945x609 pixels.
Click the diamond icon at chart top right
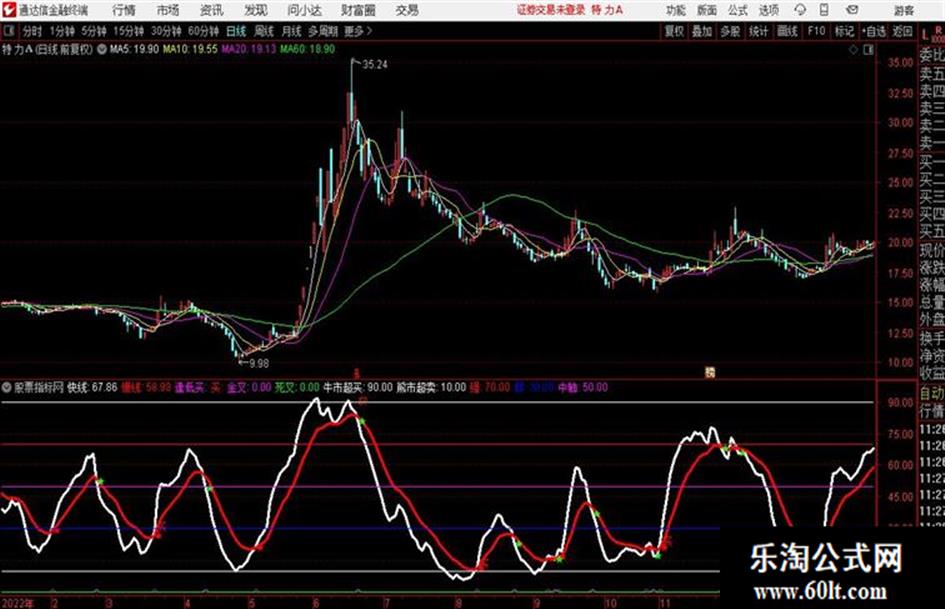(853, 50)
